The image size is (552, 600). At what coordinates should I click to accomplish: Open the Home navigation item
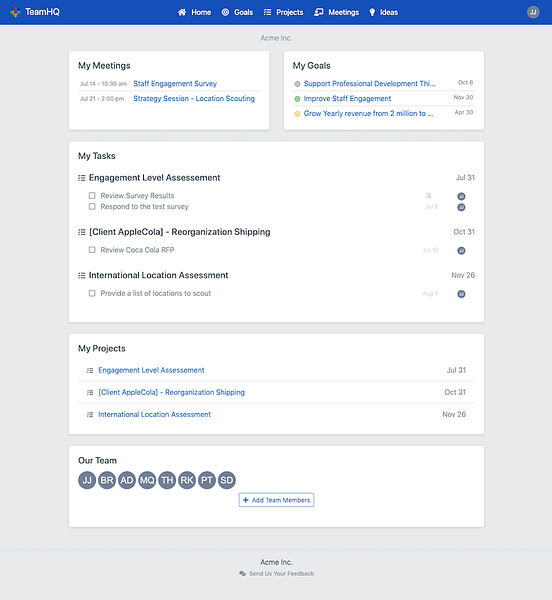(x=194, y=12)
